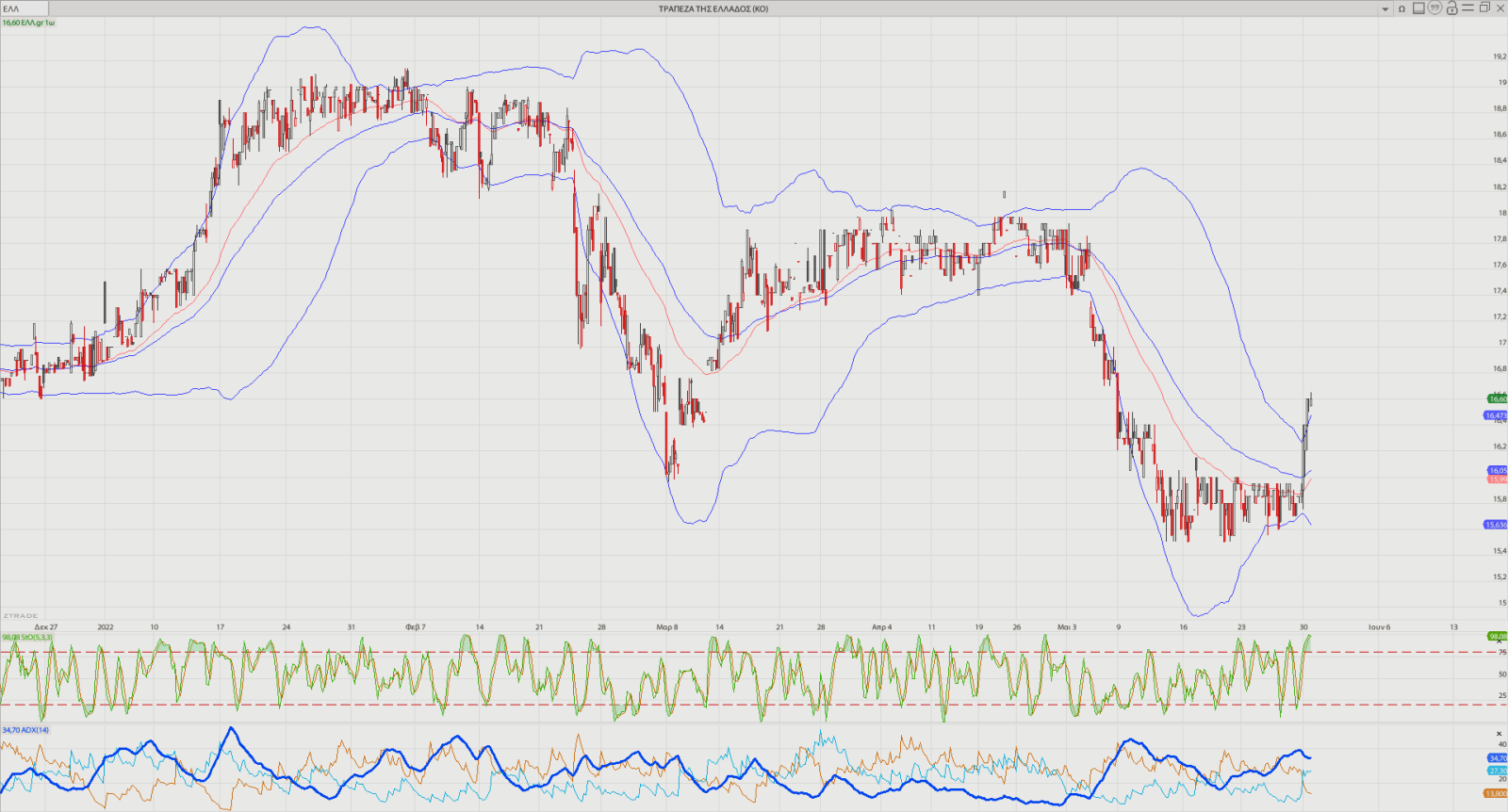This screenshot has height=812, width=1508.
Task: Click the 19,2 level on price axis
Action: point(1500,57)
